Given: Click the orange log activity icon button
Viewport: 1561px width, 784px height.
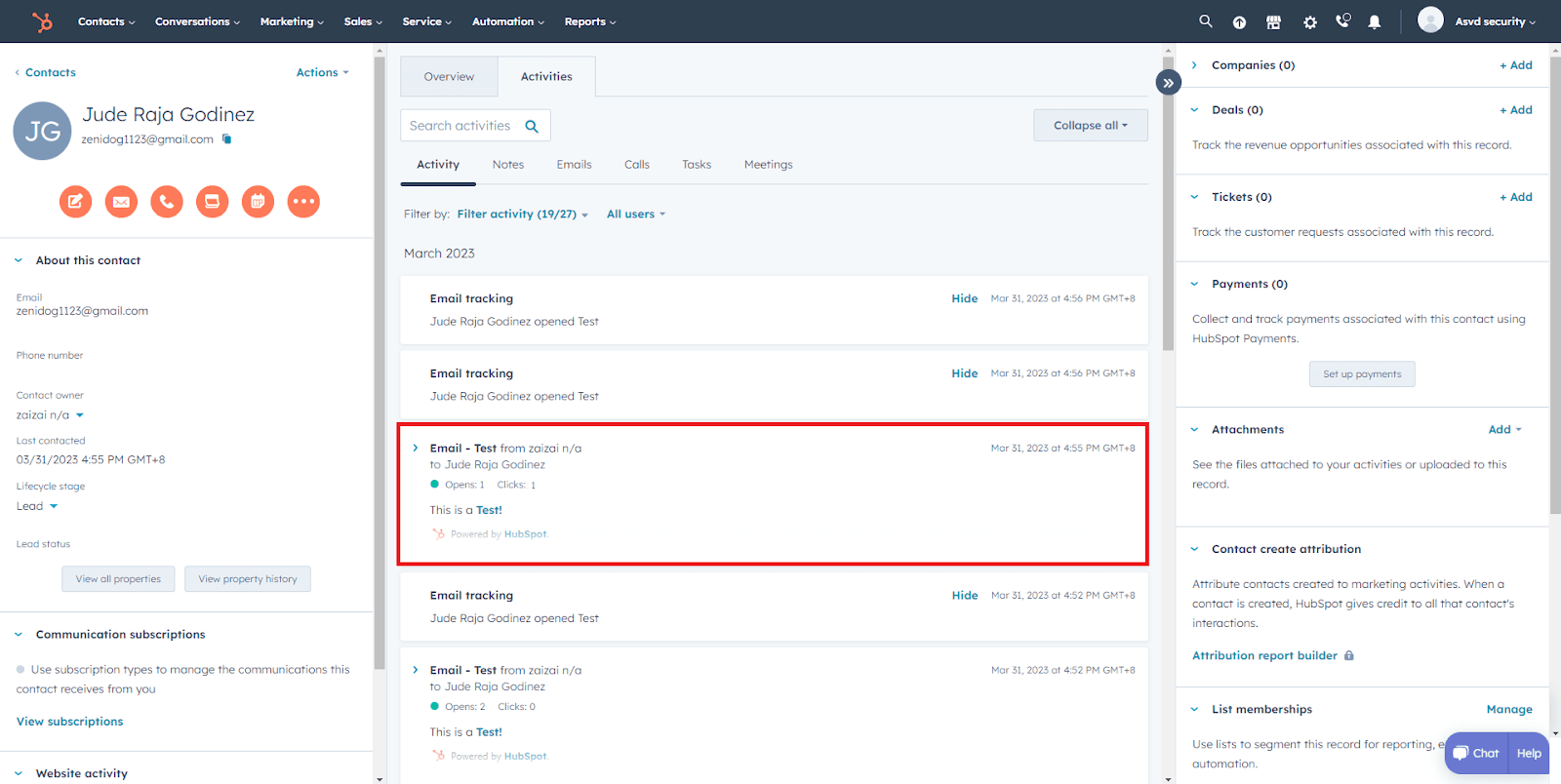Looking at the screenshot, I should [x=212, y=202].
